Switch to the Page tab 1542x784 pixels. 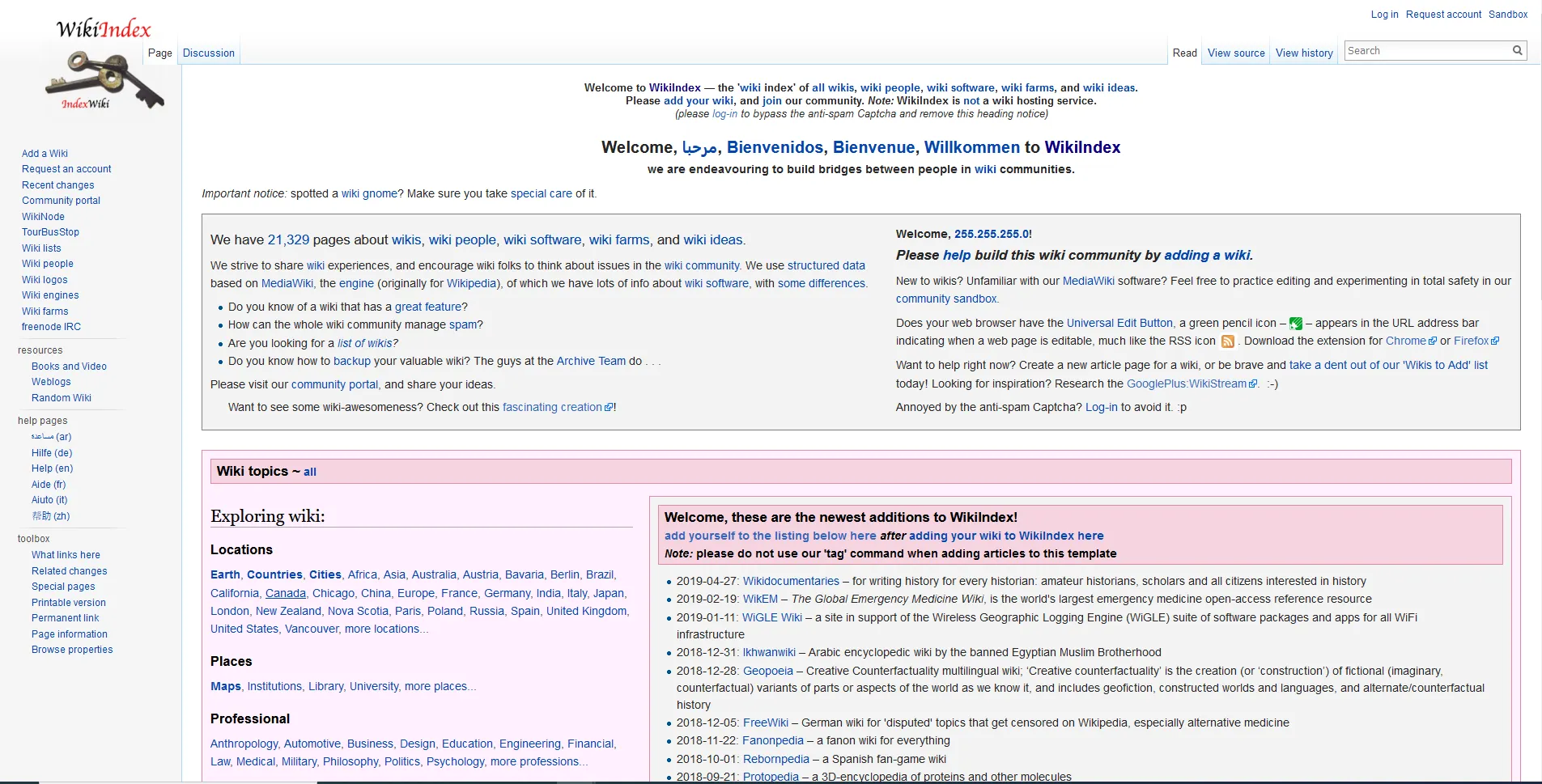click(x=159, y=53)
